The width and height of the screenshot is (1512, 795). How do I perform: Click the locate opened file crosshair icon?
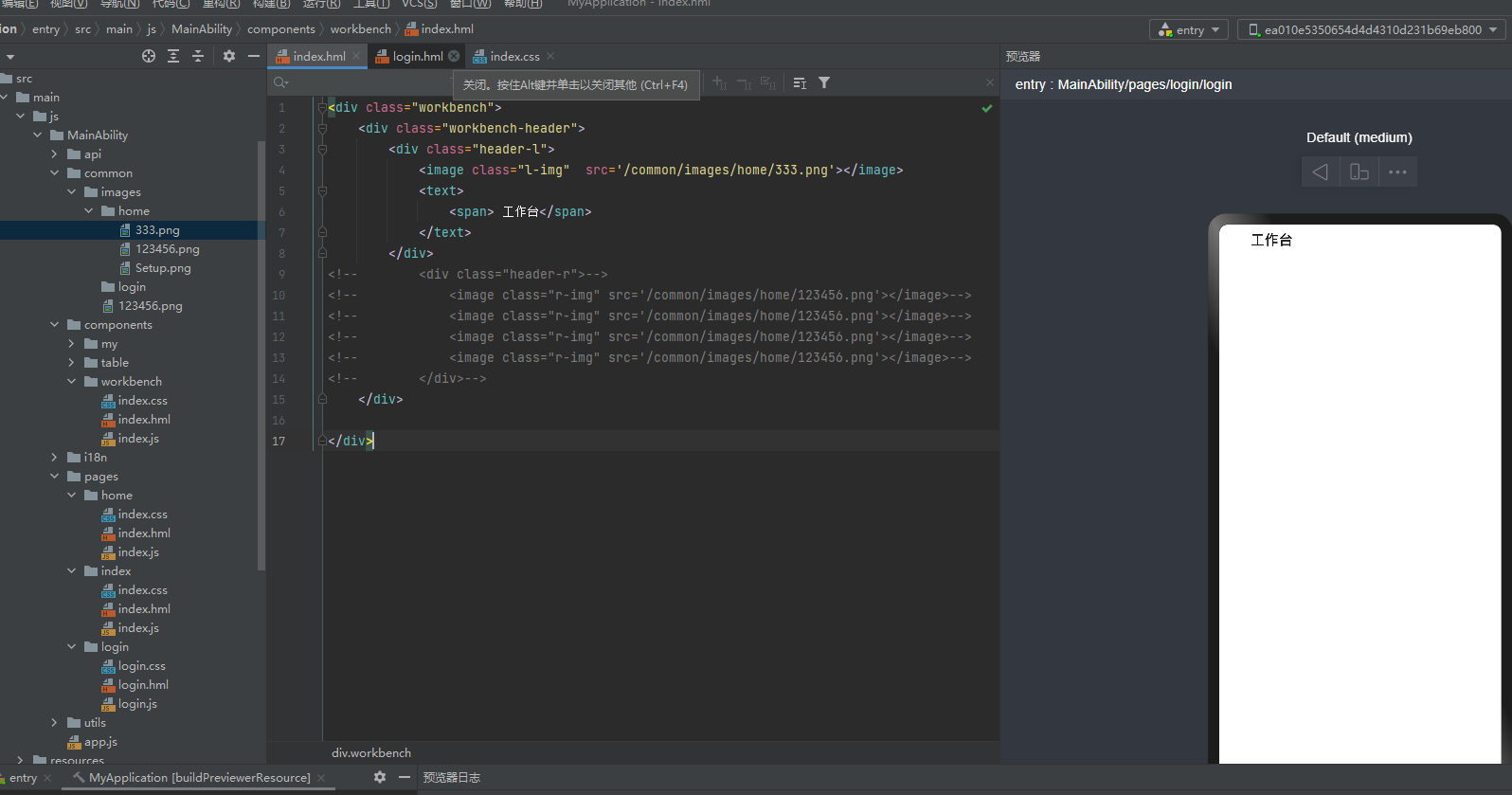click(149, 56)
